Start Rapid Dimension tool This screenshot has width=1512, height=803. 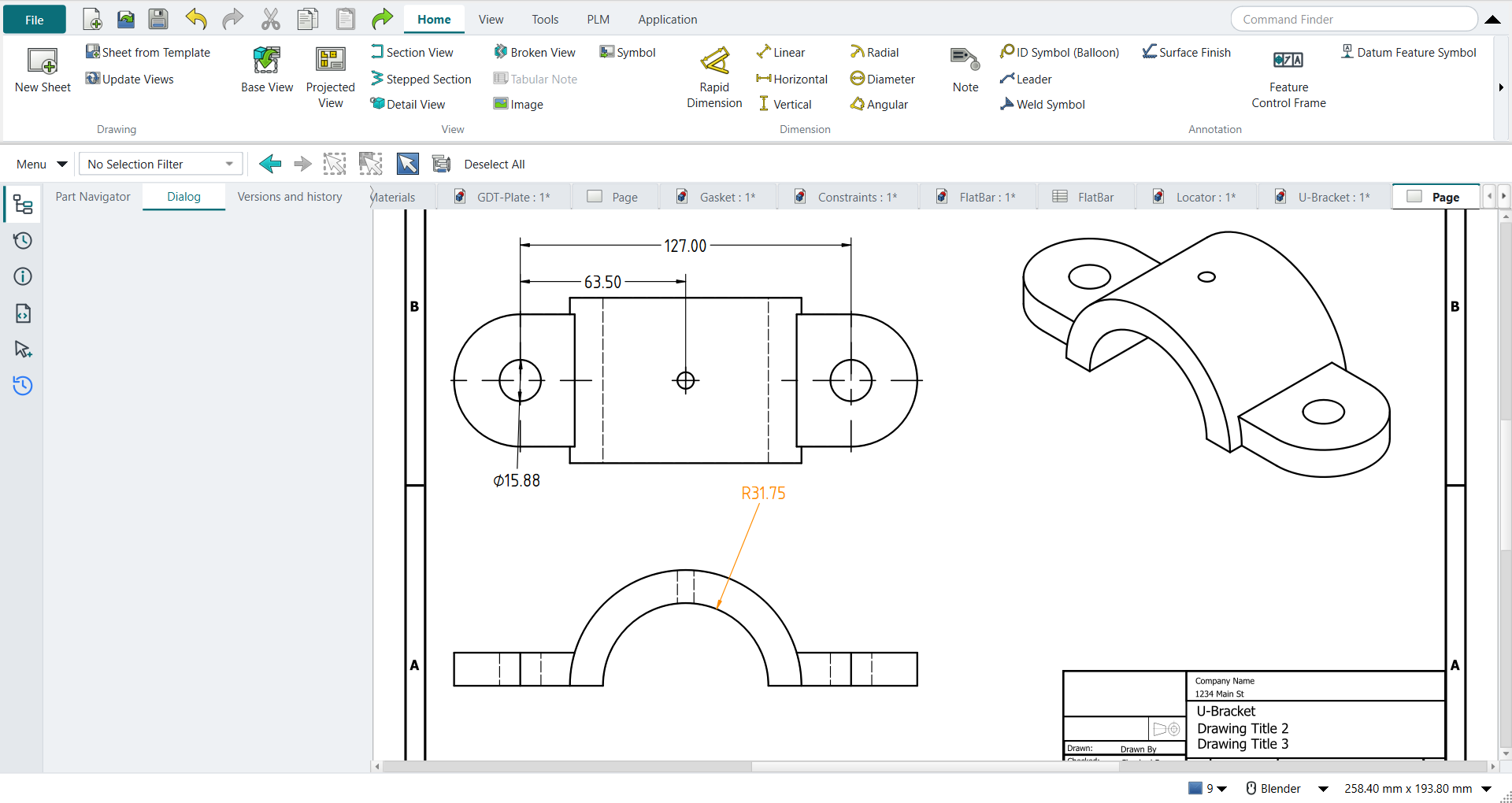coord(714,77)
